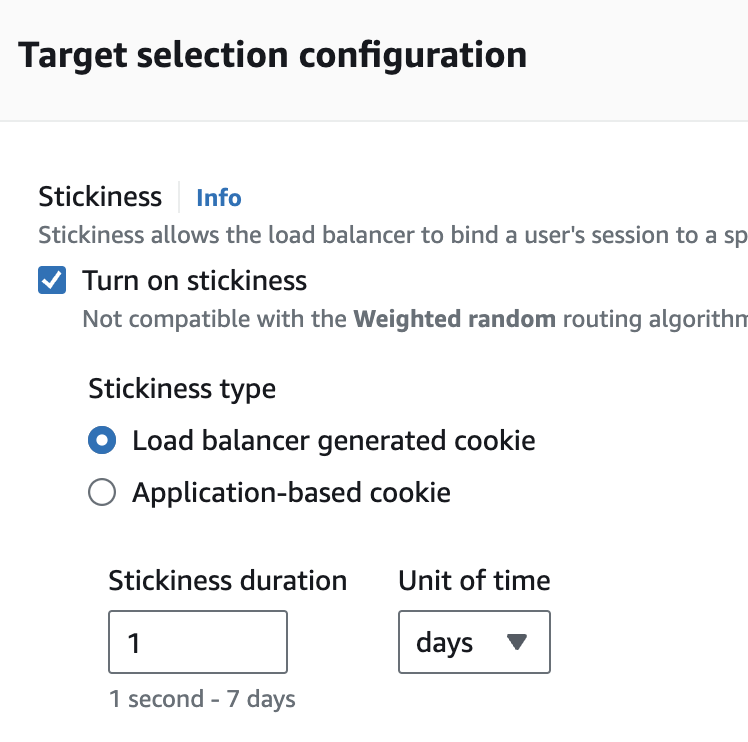Open the Info link beside Stickiness
The width and height of the screenshot is (748, 742).
point(218,198)
